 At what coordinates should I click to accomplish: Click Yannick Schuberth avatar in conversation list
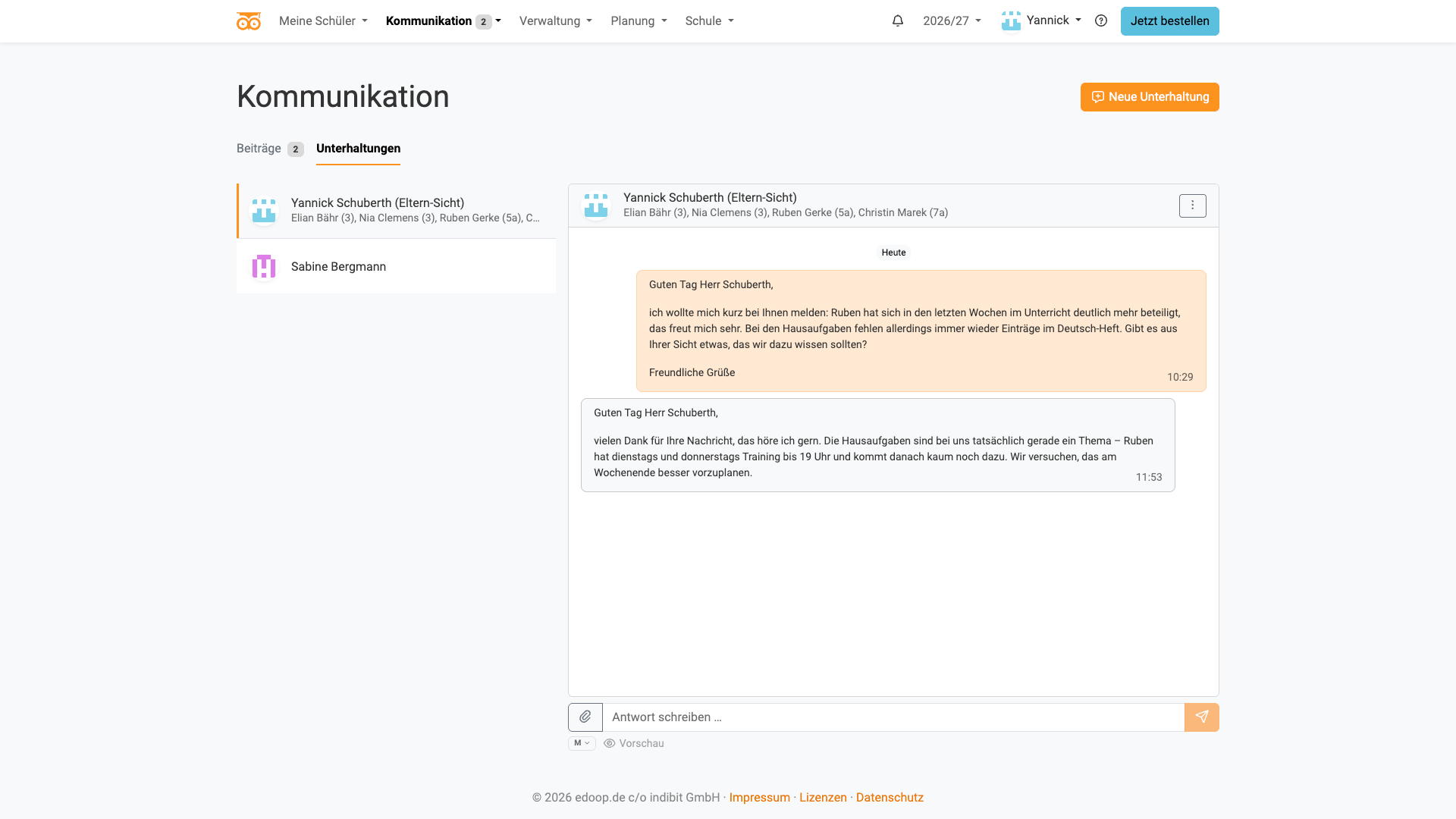[264, 211]
